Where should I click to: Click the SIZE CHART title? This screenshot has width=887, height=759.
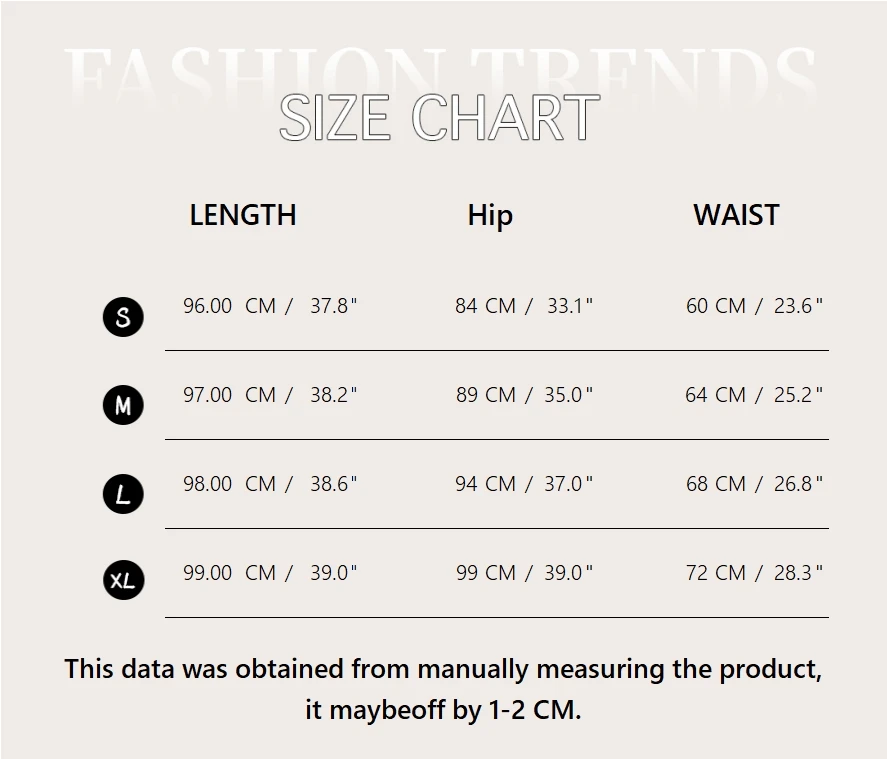440,118
